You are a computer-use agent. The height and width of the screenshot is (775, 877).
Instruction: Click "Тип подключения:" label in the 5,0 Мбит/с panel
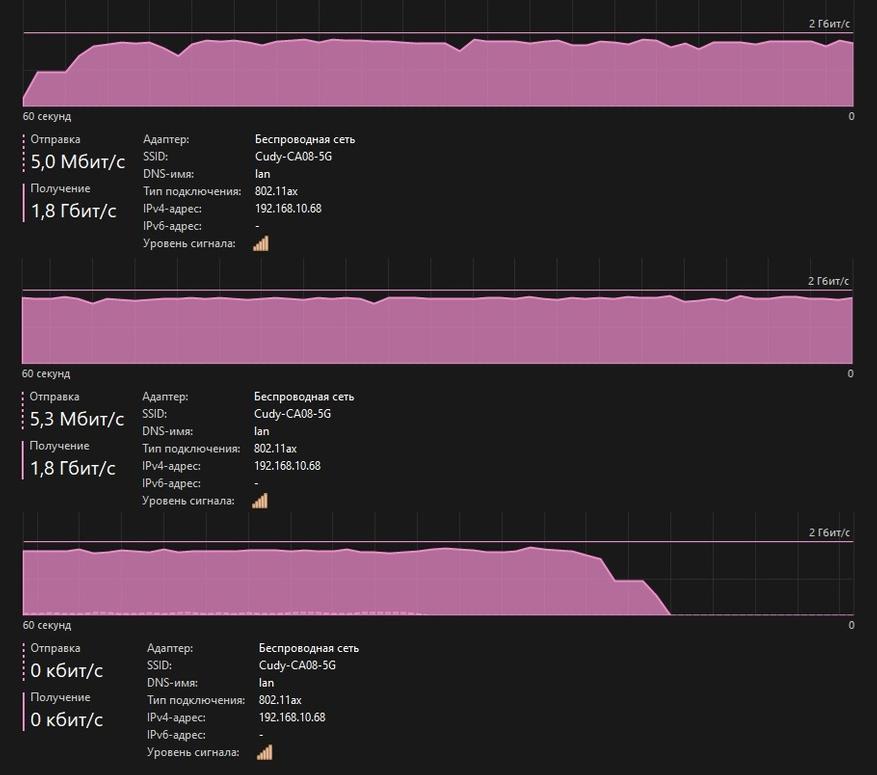pyautogui.click(x=192, y=191)
